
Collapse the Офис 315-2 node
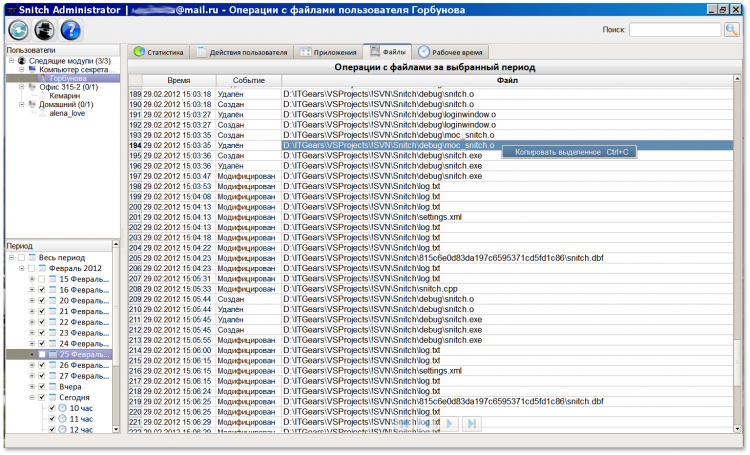22,87
